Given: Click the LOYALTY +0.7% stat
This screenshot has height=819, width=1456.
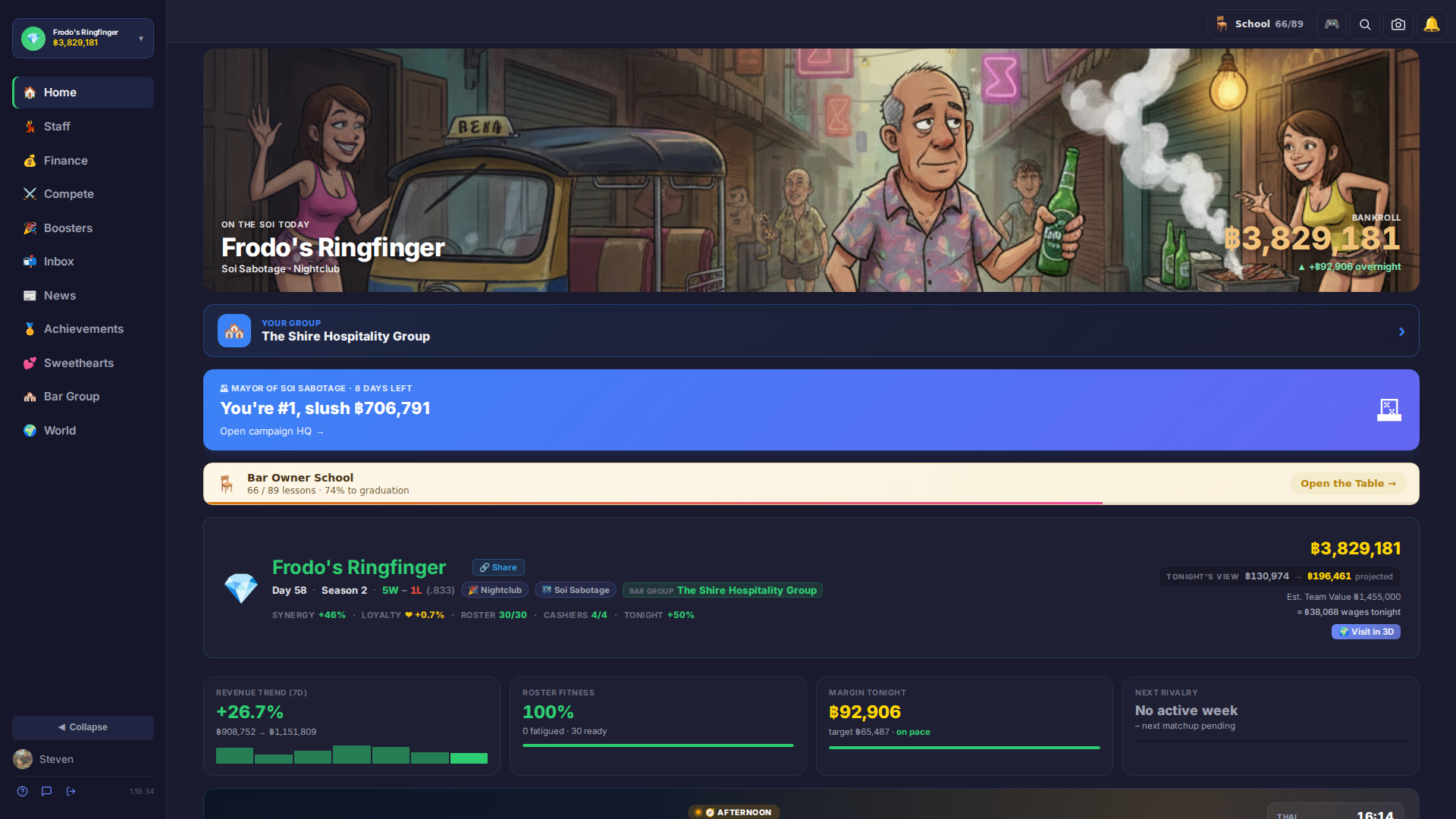Looking at the screenshot, I should click(x=403, y=615).
